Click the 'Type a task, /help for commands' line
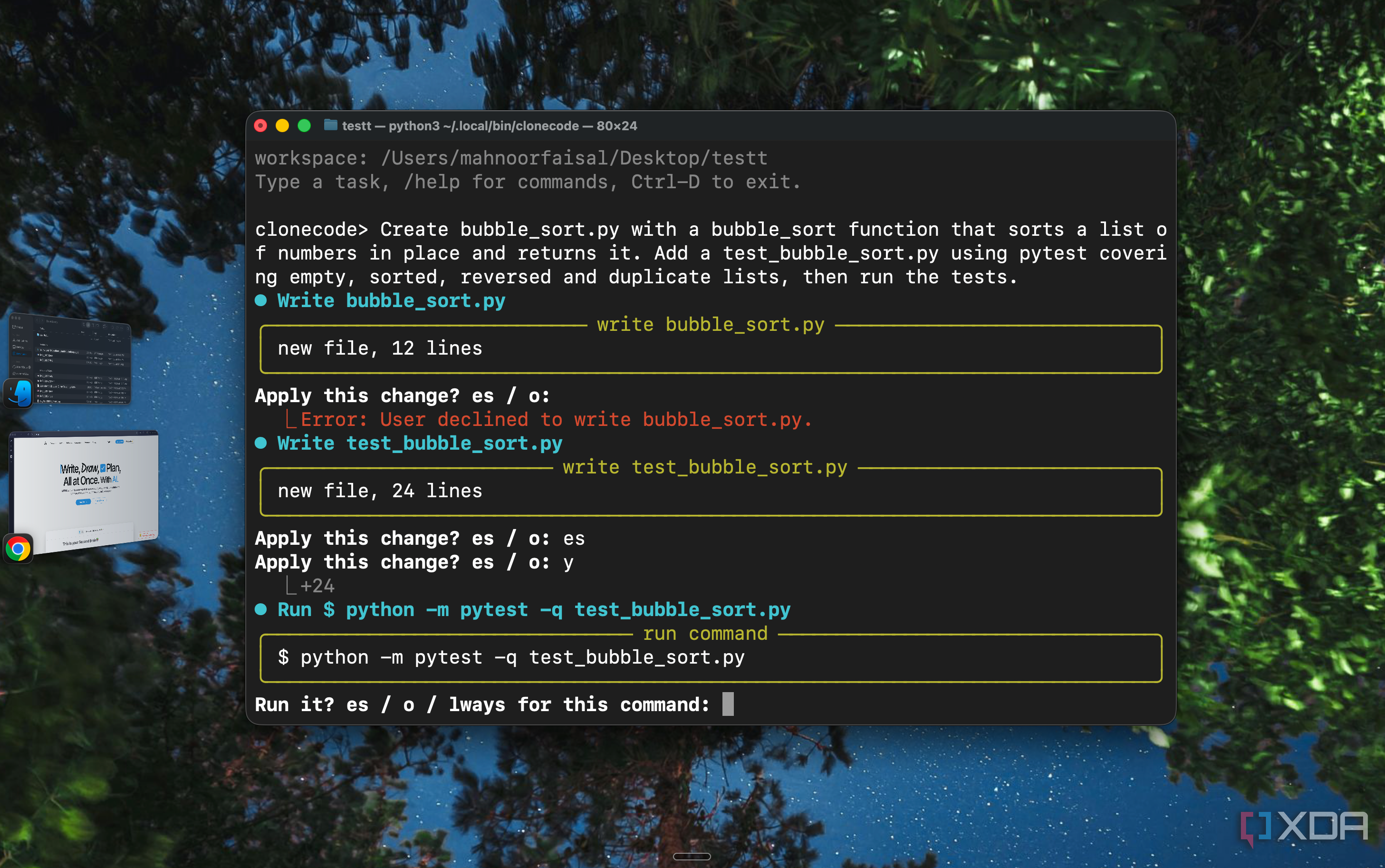Image resolution: width=1385 pixels, height=868 pixels. coord(528,182)
